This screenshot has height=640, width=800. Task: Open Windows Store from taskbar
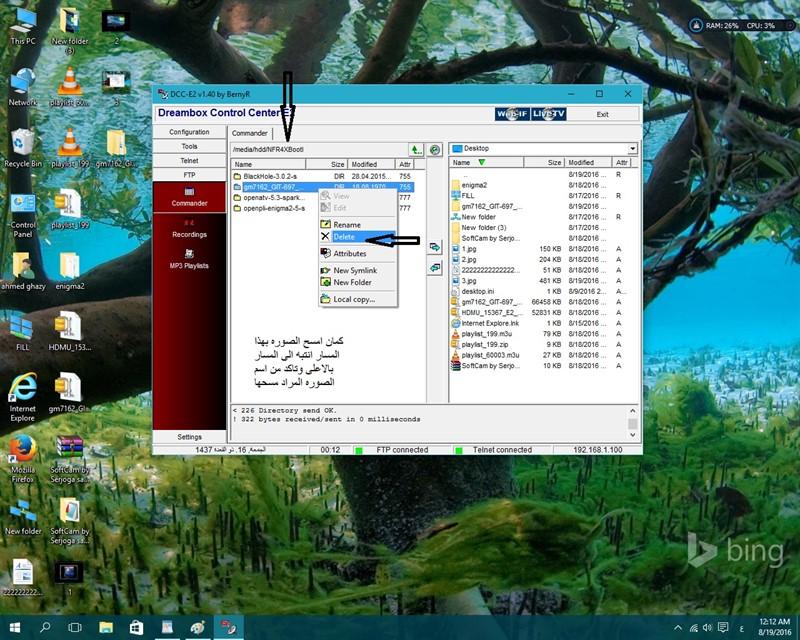click(136, 628)
